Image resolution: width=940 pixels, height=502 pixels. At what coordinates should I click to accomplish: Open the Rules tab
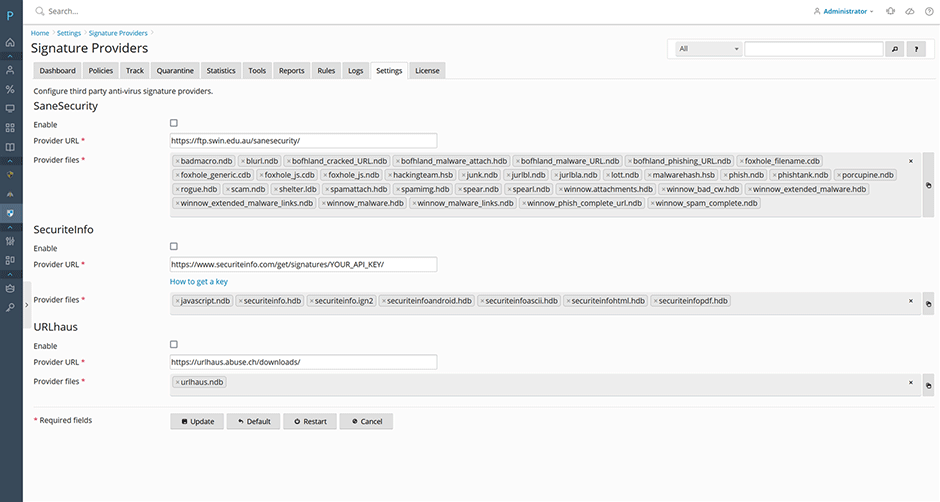tap(326, 71)
